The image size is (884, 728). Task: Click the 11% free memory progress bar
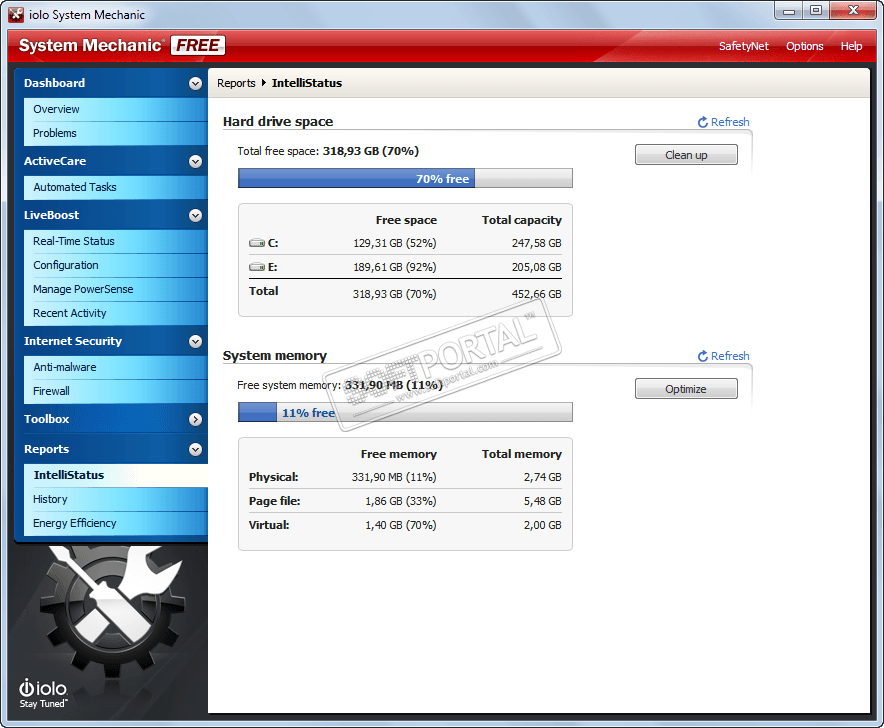[405, 412]
